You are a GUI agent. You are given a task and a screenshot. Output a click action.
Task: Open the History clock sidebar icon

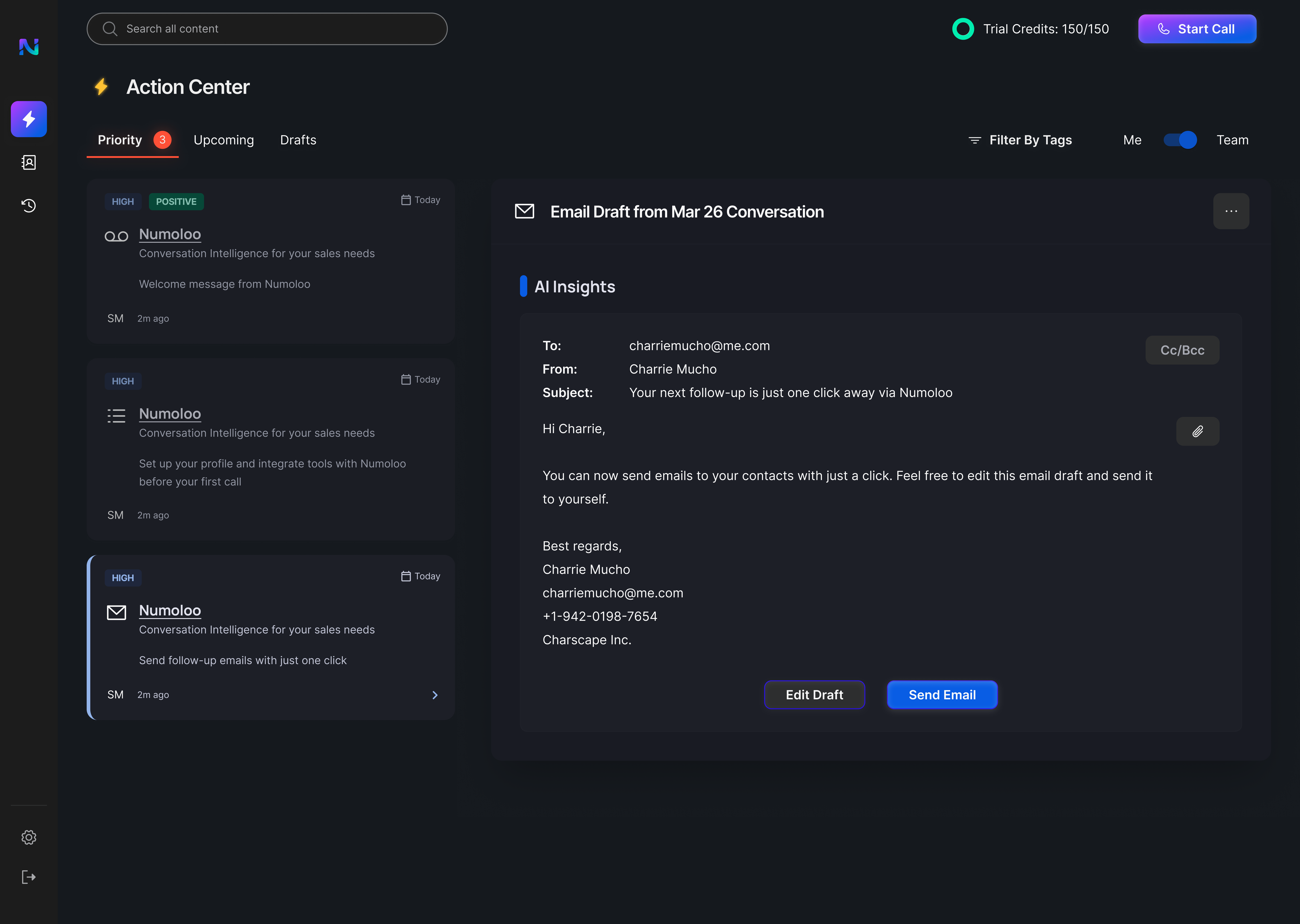pos(29,205)
